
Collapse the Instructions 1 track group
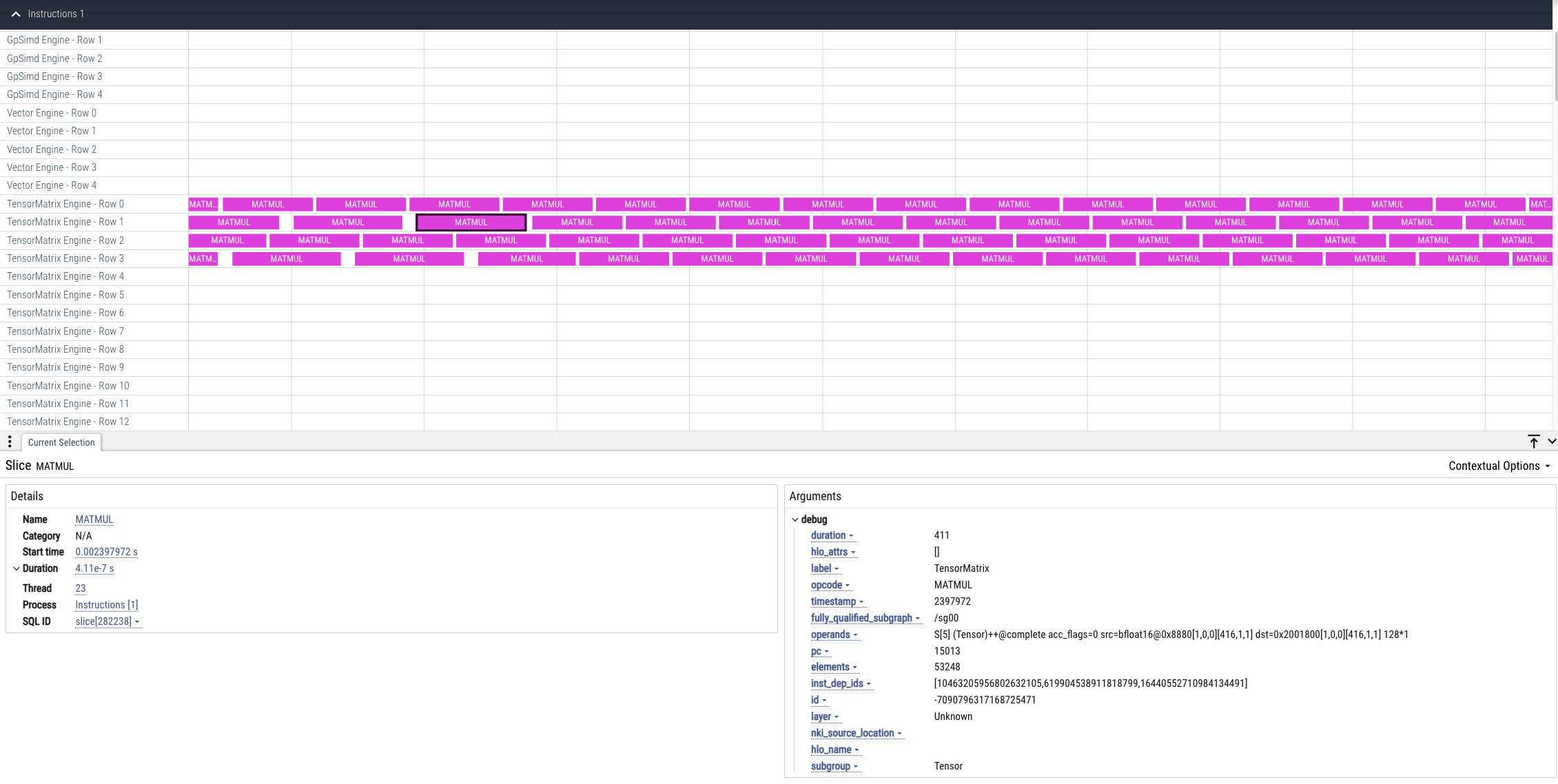17,14
